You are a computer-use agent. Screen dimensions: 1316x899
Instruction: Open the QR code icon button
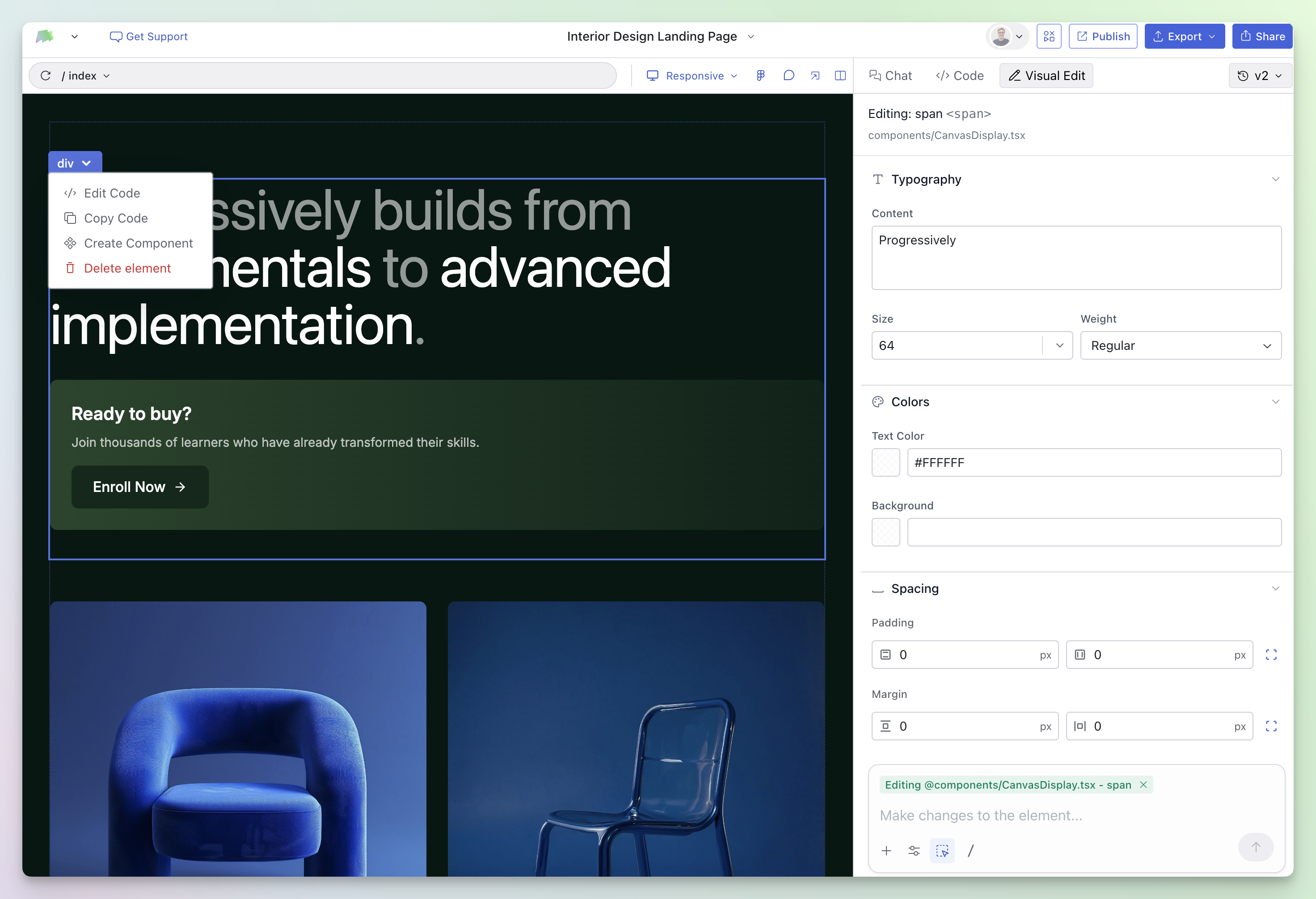[x=1049, y=36]
